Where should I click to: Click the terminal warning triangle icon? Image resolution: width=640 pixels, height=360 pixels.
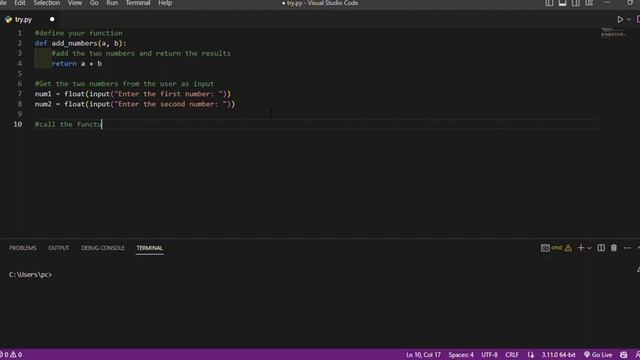pos(568,248)
